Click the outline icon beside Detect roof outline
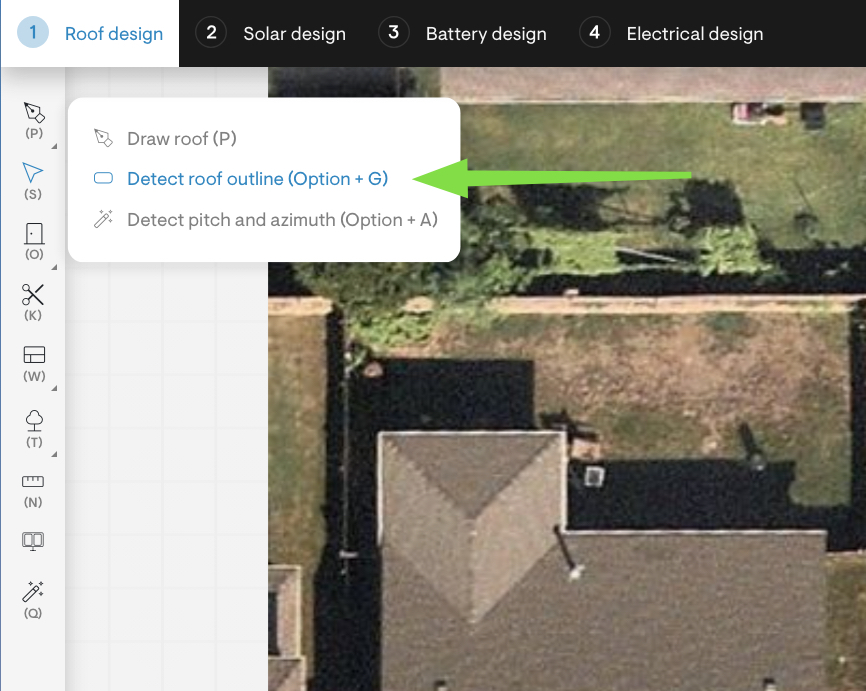This screenshot has height=691, width=866. (x=103, y=179)
